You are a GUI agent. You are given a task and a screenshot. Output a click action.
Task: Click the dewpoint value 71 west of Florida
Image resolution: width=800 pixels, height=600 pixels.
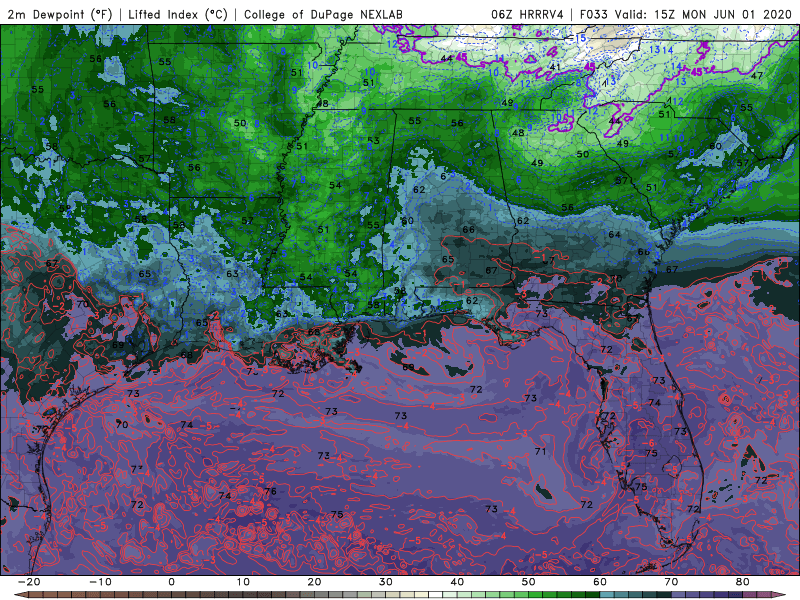coord(540,451)
